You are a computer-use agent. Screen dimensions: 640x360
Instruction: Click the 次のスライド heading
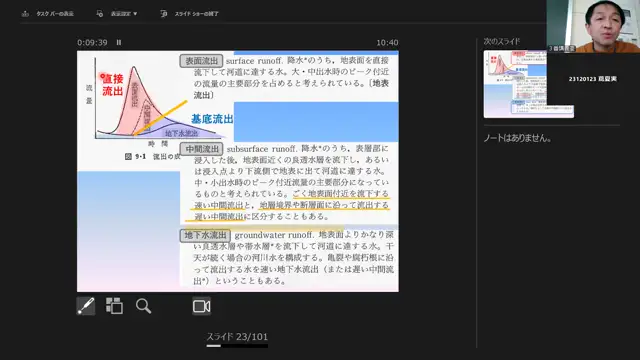click(x=502, y=41)
